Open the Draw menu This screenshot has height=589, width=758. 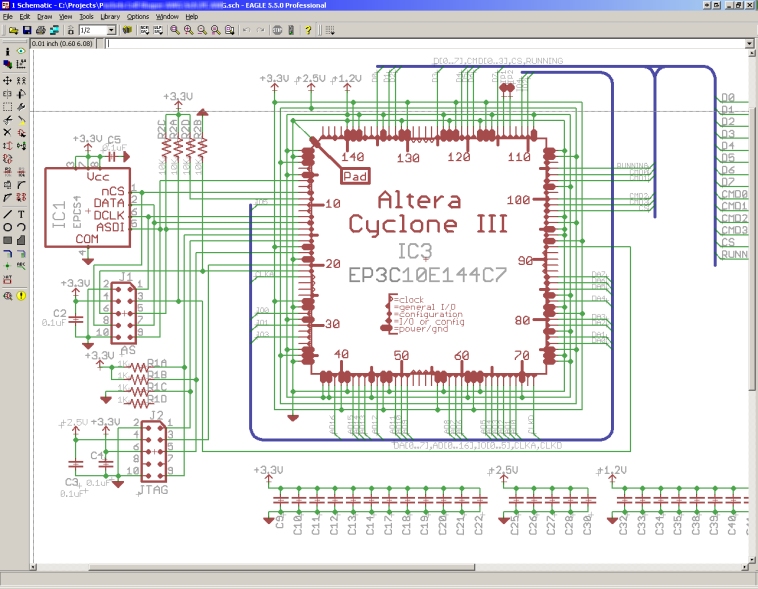point(44,16)
